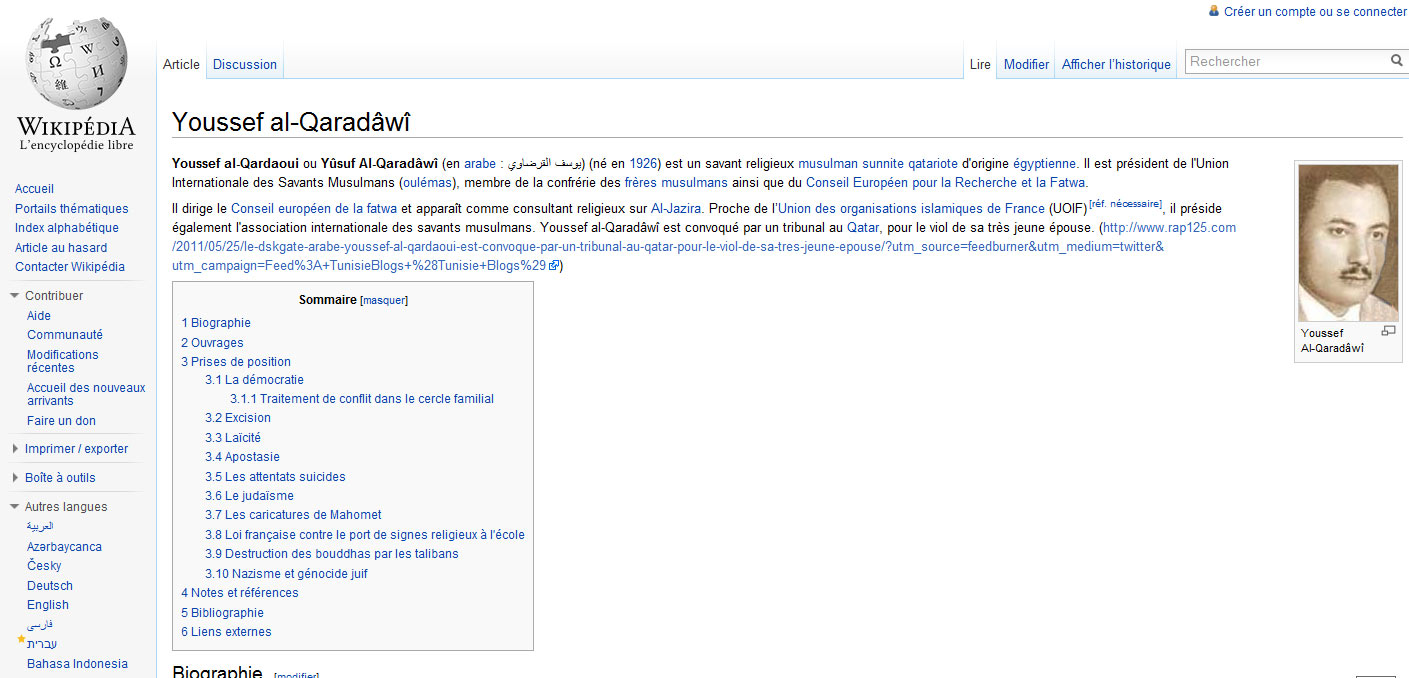Viewport: 1409px width, 678px height.
Task: Open Conseil européen de la fatwa link
Action: 314,209
